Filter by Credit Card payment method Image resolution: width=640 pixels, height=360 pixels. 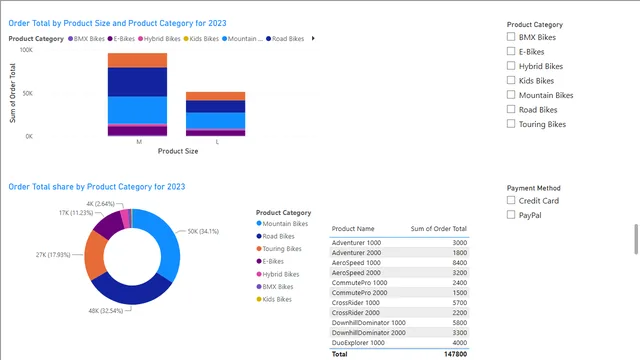coord(511,200)
